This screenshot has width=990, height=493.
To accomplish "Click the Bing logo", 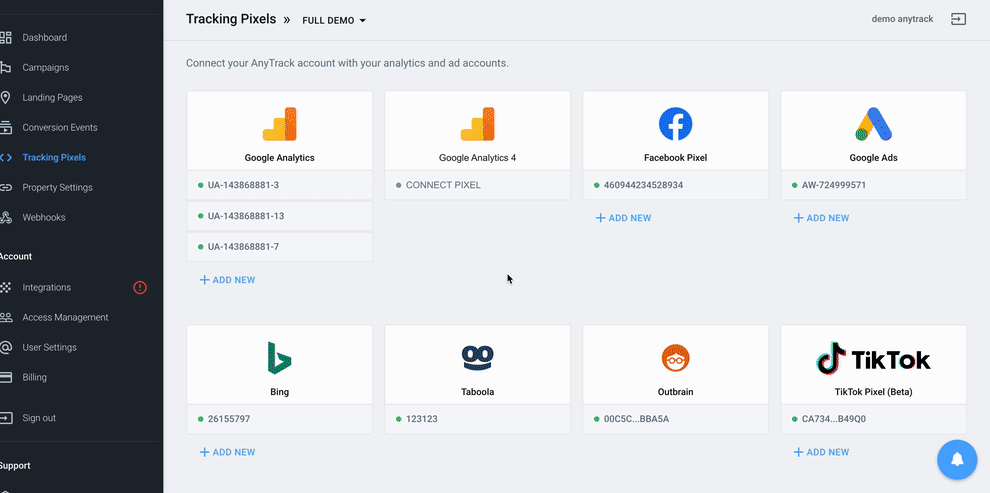I will pos(279,358).
